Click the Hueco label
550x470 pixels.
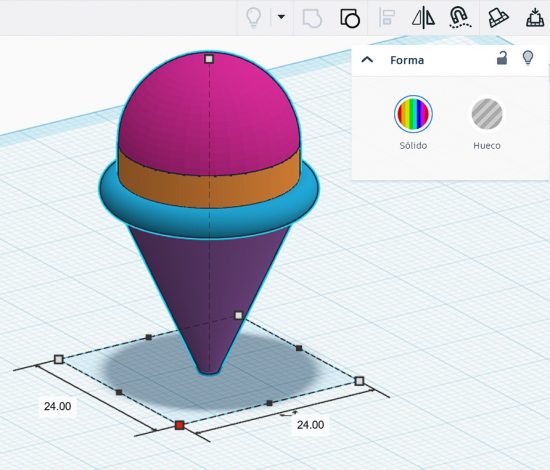[x=487, y=146]
